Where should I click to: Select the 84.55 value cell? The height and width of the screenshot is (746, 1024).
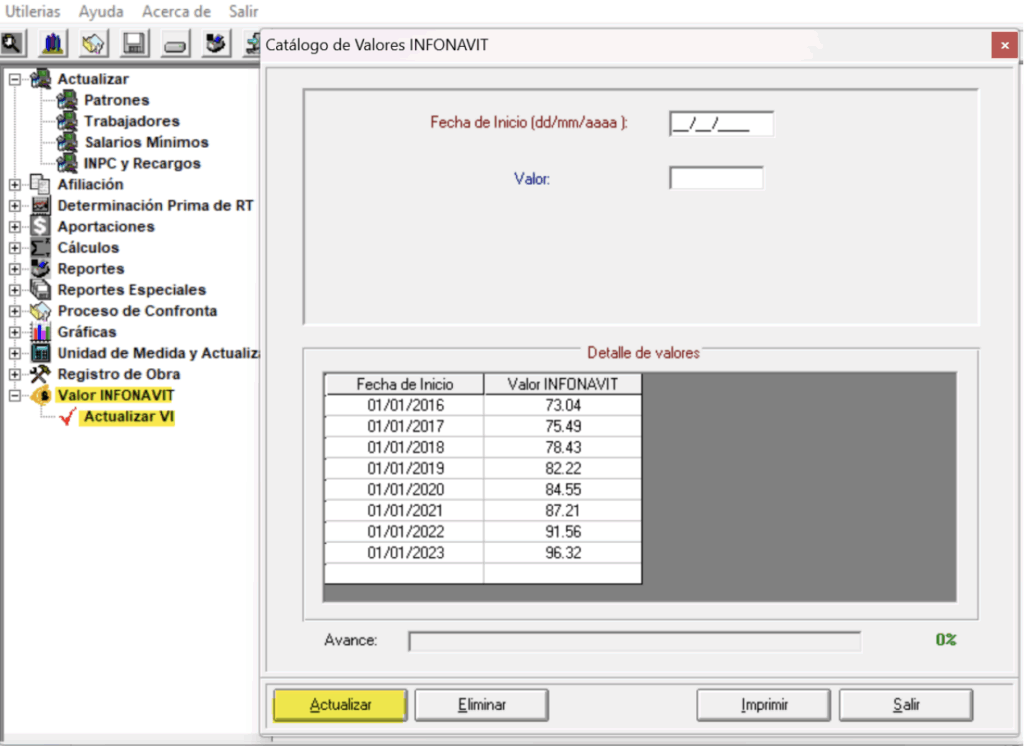coord(563,489)
